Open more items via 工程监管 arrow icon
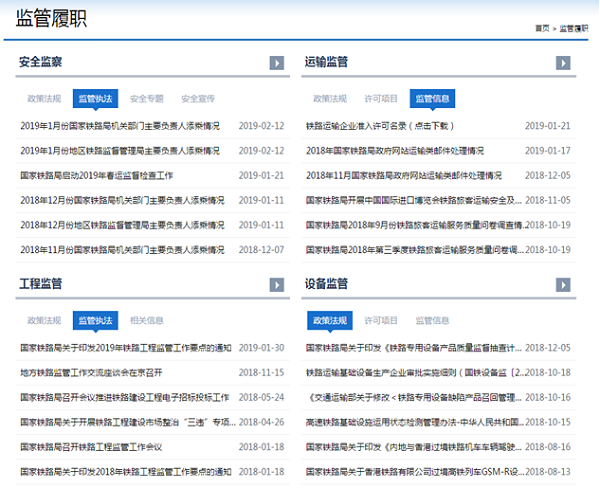Image resolution: width=600 pixels, height=488 pixels. (x=277, y=285)
